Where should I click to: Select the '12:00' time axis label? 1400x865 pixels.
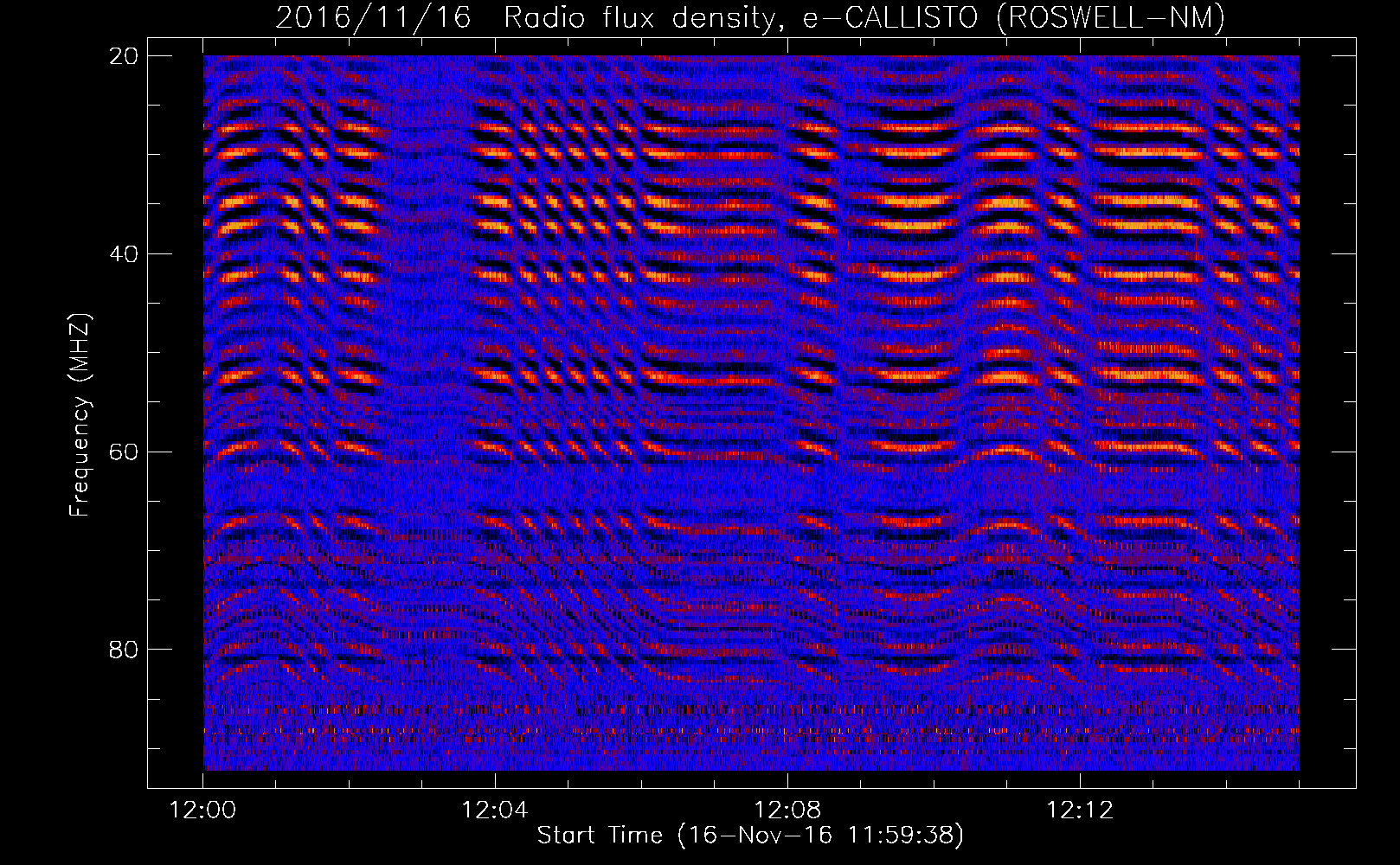pos(202,811)
